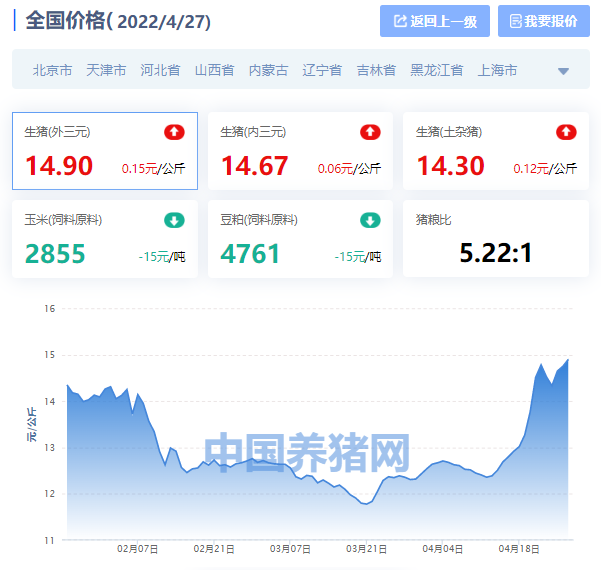Click green down arrow on 豆粕 card

pyautogui.click(x=370, y=220)
